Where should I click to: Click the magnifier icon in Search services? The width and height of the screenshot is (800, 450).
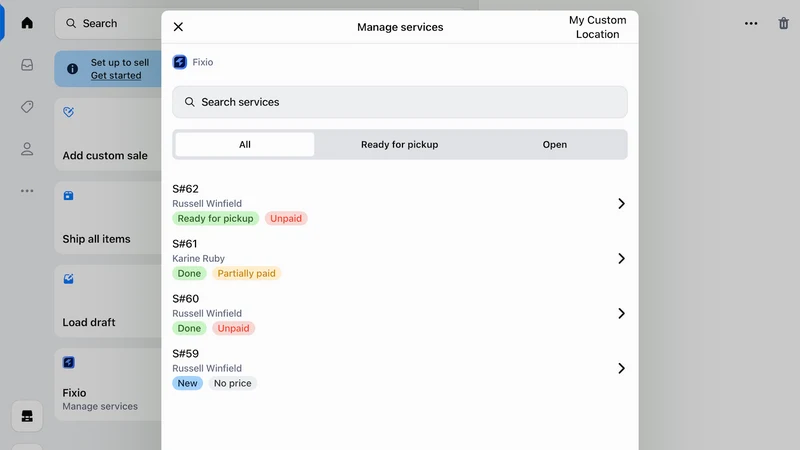click(189, 102)
